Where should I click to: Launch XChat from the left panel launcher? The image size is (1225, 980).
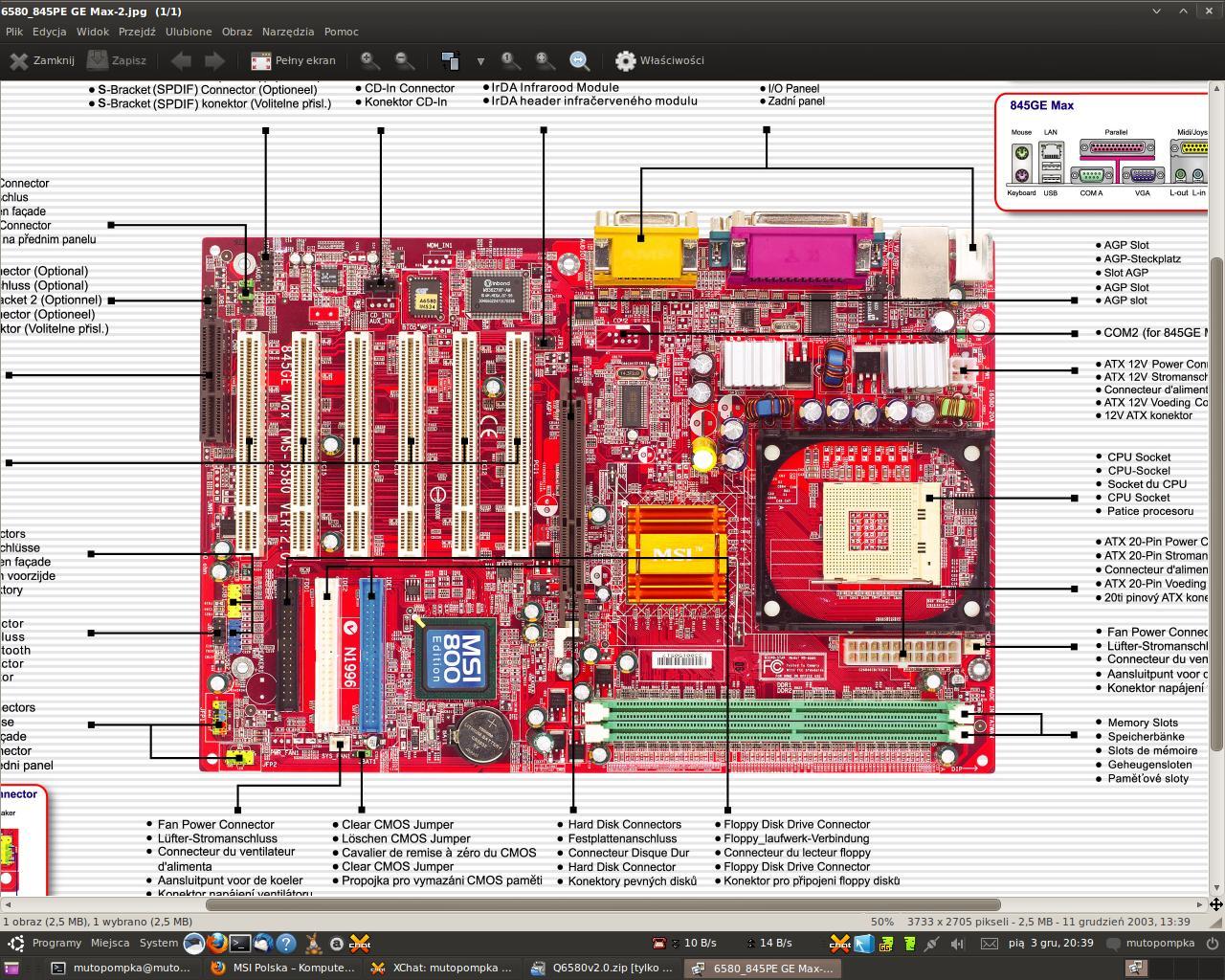tap(360, 944)
